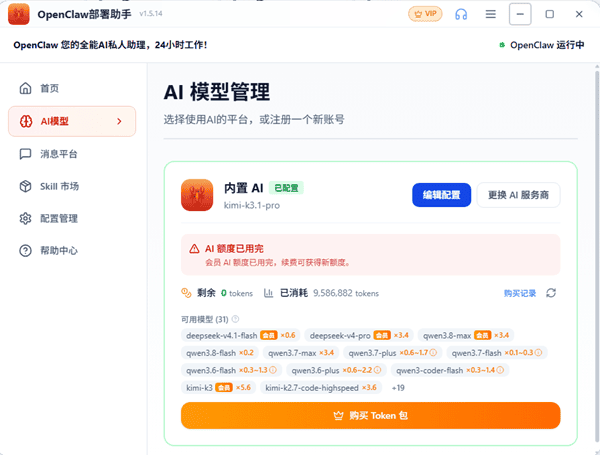600x455 pixels.
Task: Open the 消息平台 section
Action: coord(72,154)
